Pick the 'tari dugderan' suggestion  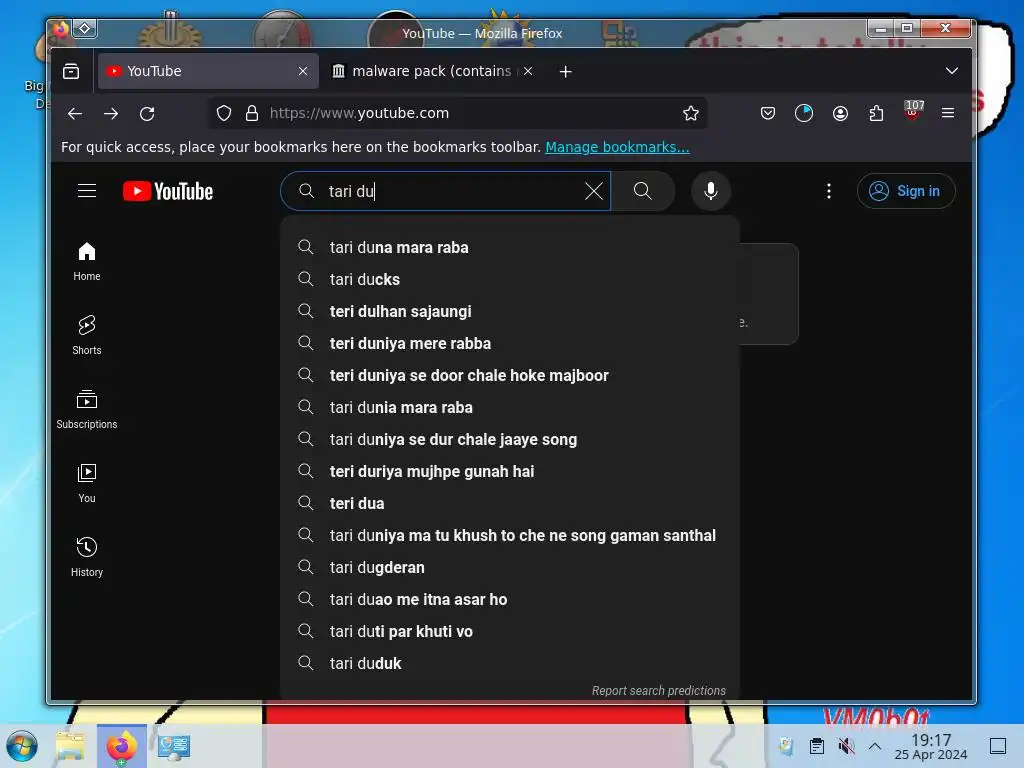(x=509, y=568)
